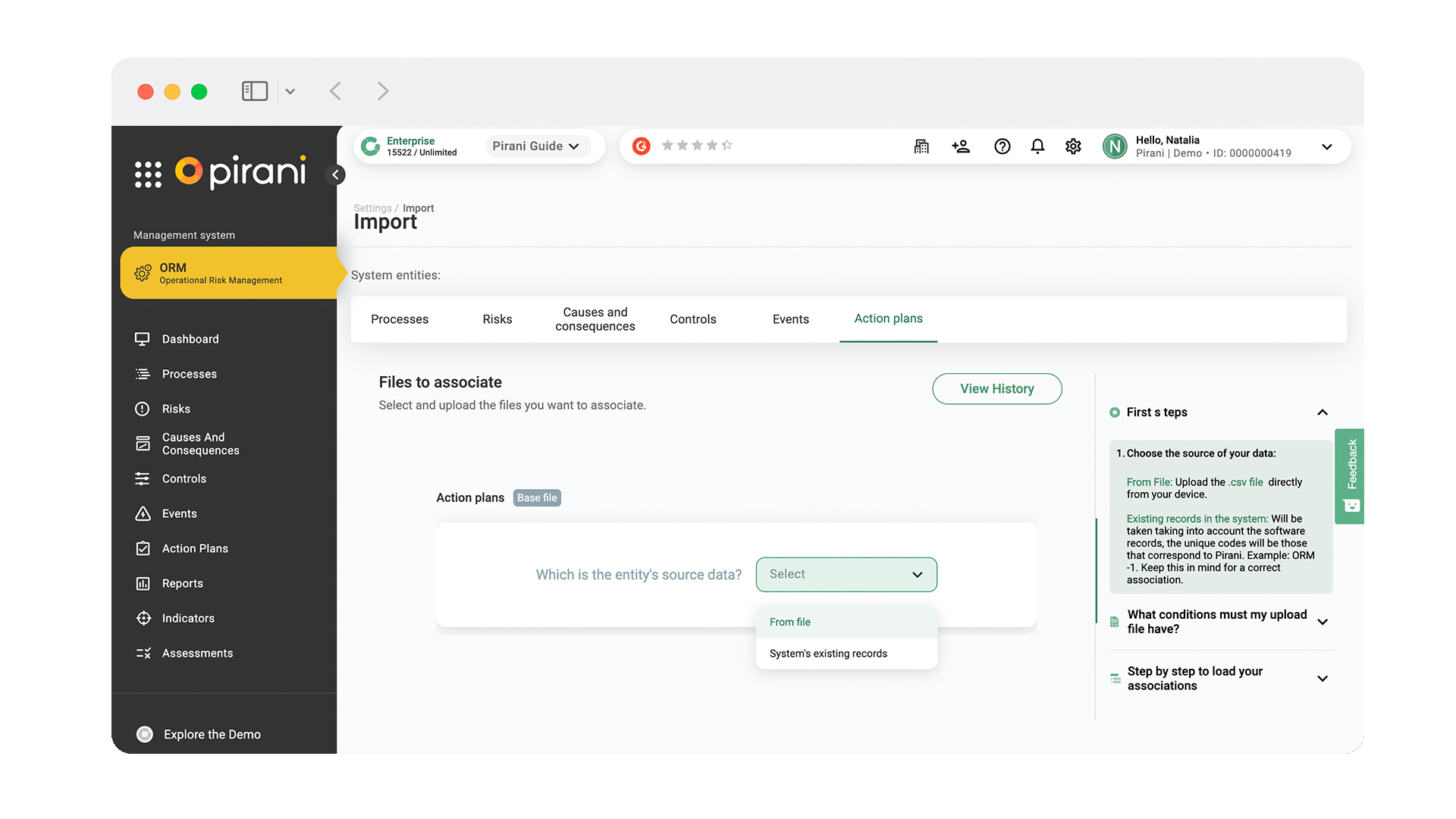The image size is (1456, 819).
Task: Collapse the sidebar with arrow button
Action: (335, 174)
